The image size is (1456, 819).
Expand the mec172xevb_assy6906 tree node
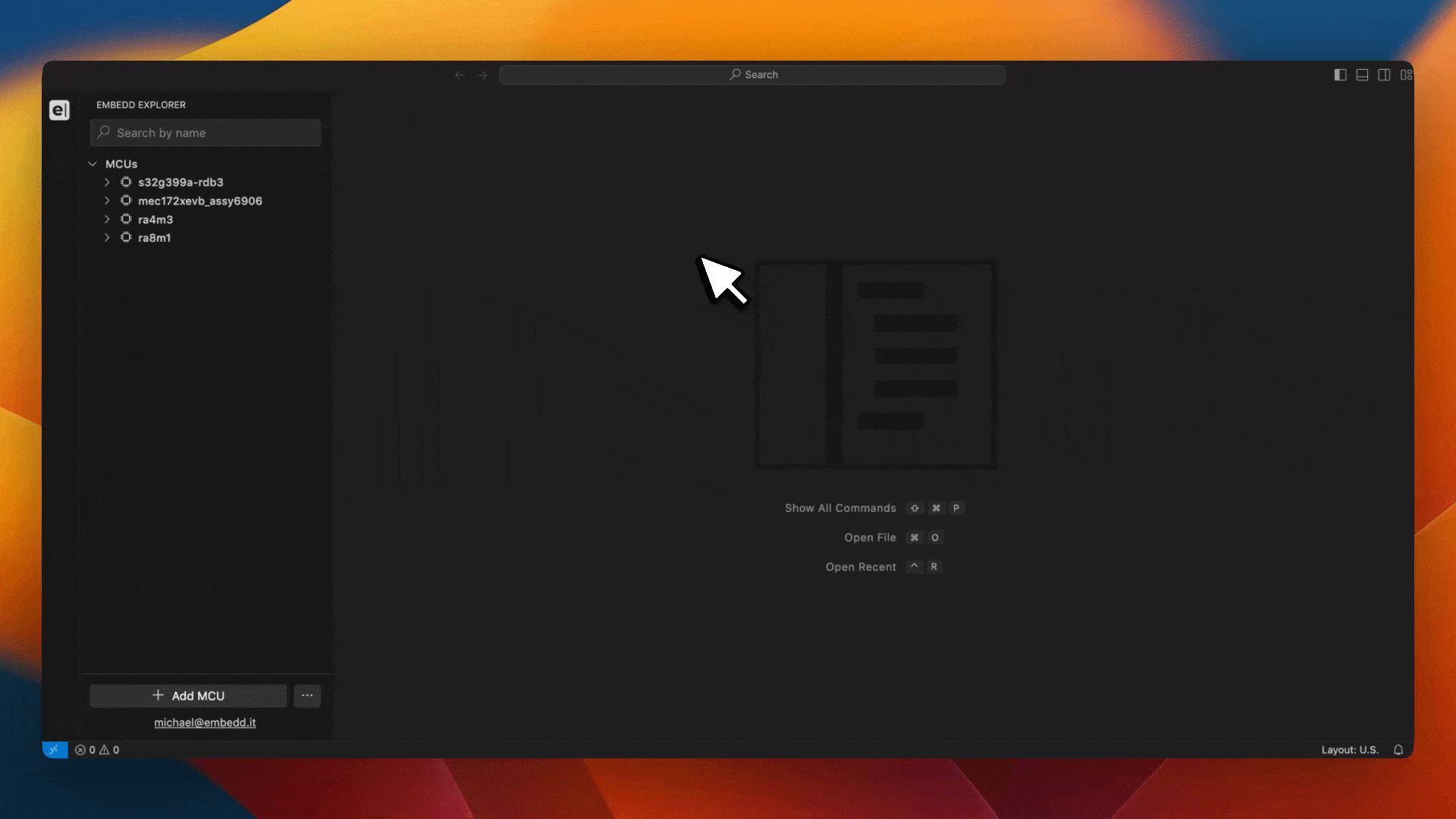click(107, 201)
